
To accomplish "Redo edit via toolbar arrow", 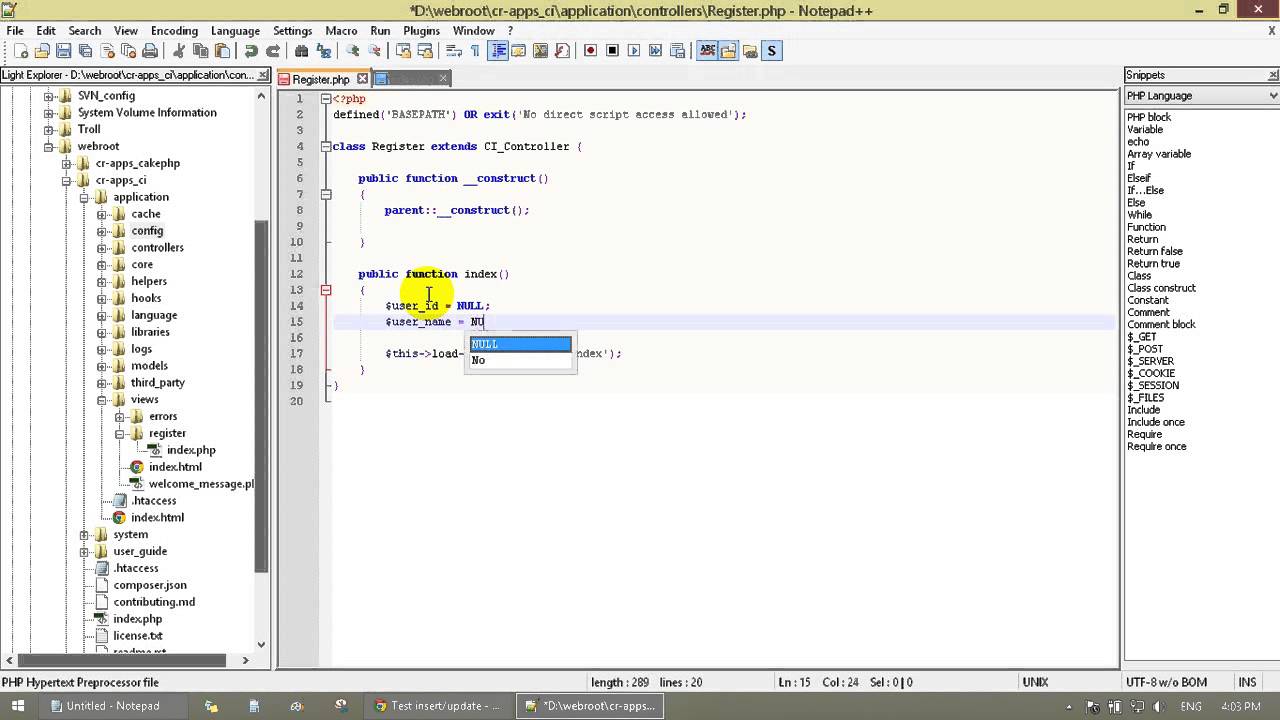I will tap(272, 51).
